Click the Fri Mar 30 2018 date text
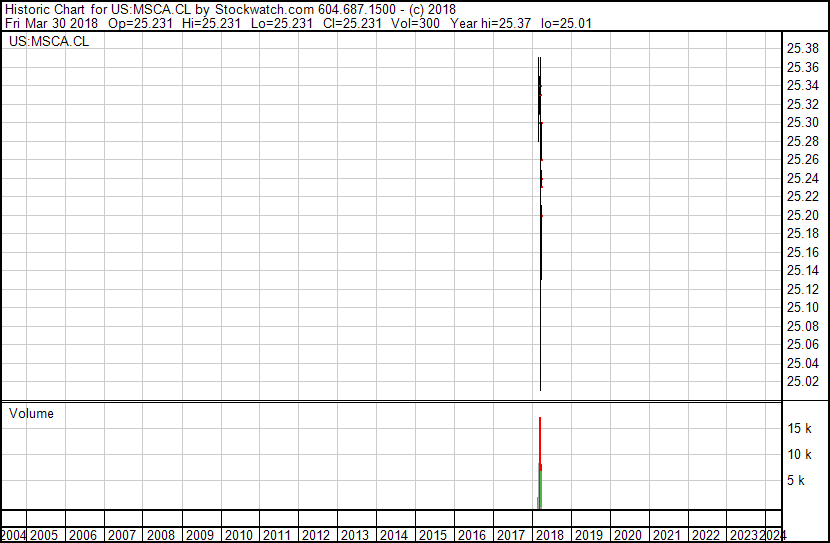Screen dimensions: 830x543 click(x=51, y=23)
